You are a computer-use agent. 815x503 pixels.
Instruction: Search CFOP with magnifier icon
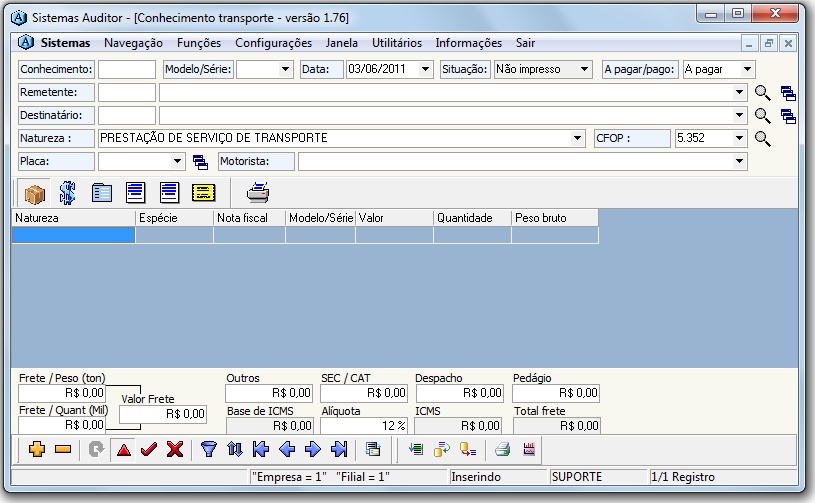point(763,139)
